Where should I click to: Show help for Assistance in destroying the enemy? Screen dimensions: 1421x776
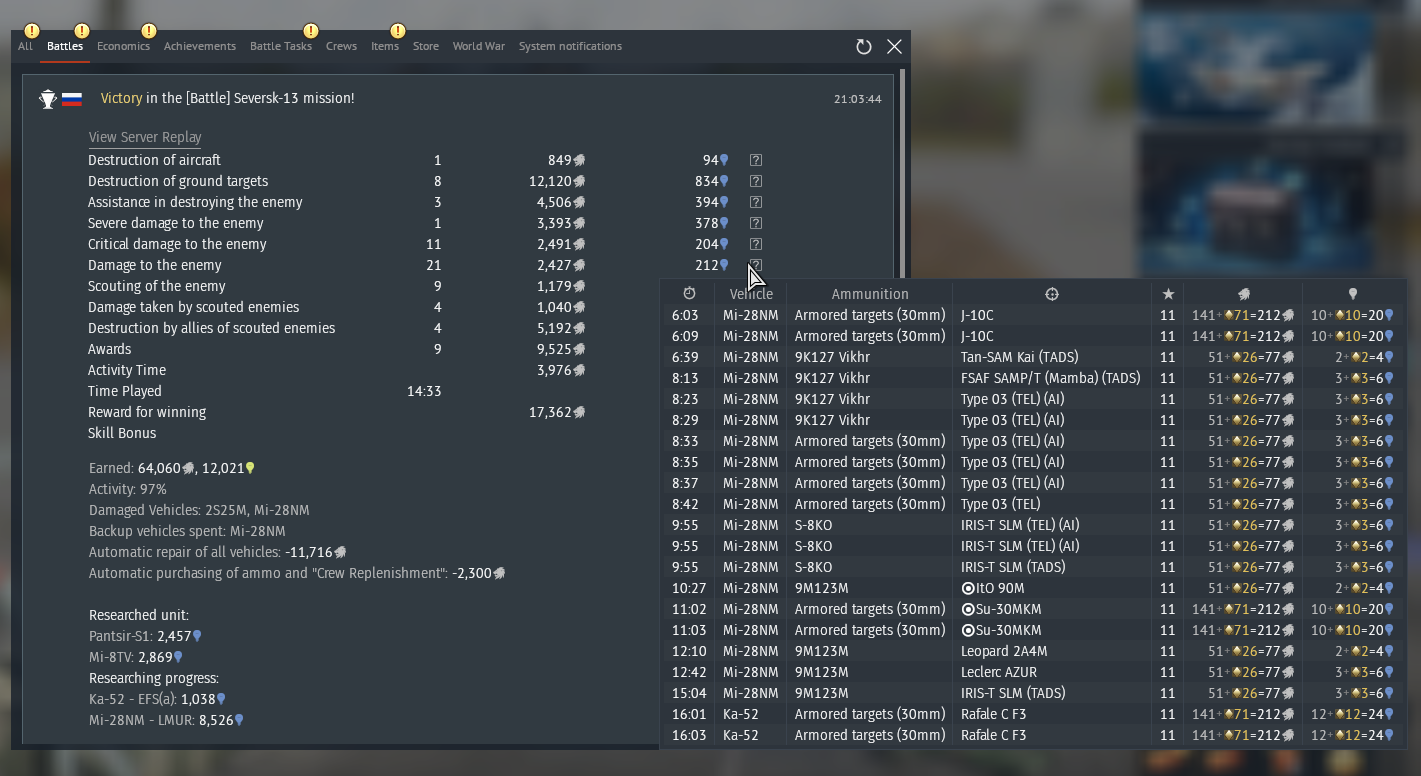click(x=756, y=202)
